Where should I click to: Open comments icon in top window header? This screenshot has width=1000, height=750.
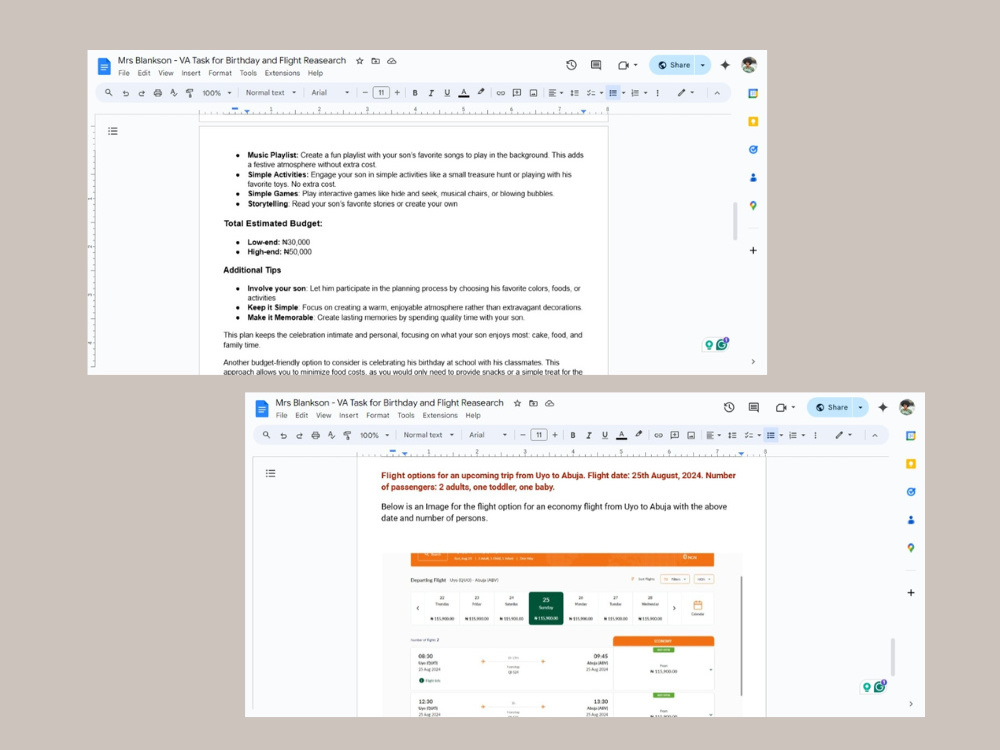tap(596, 65)
